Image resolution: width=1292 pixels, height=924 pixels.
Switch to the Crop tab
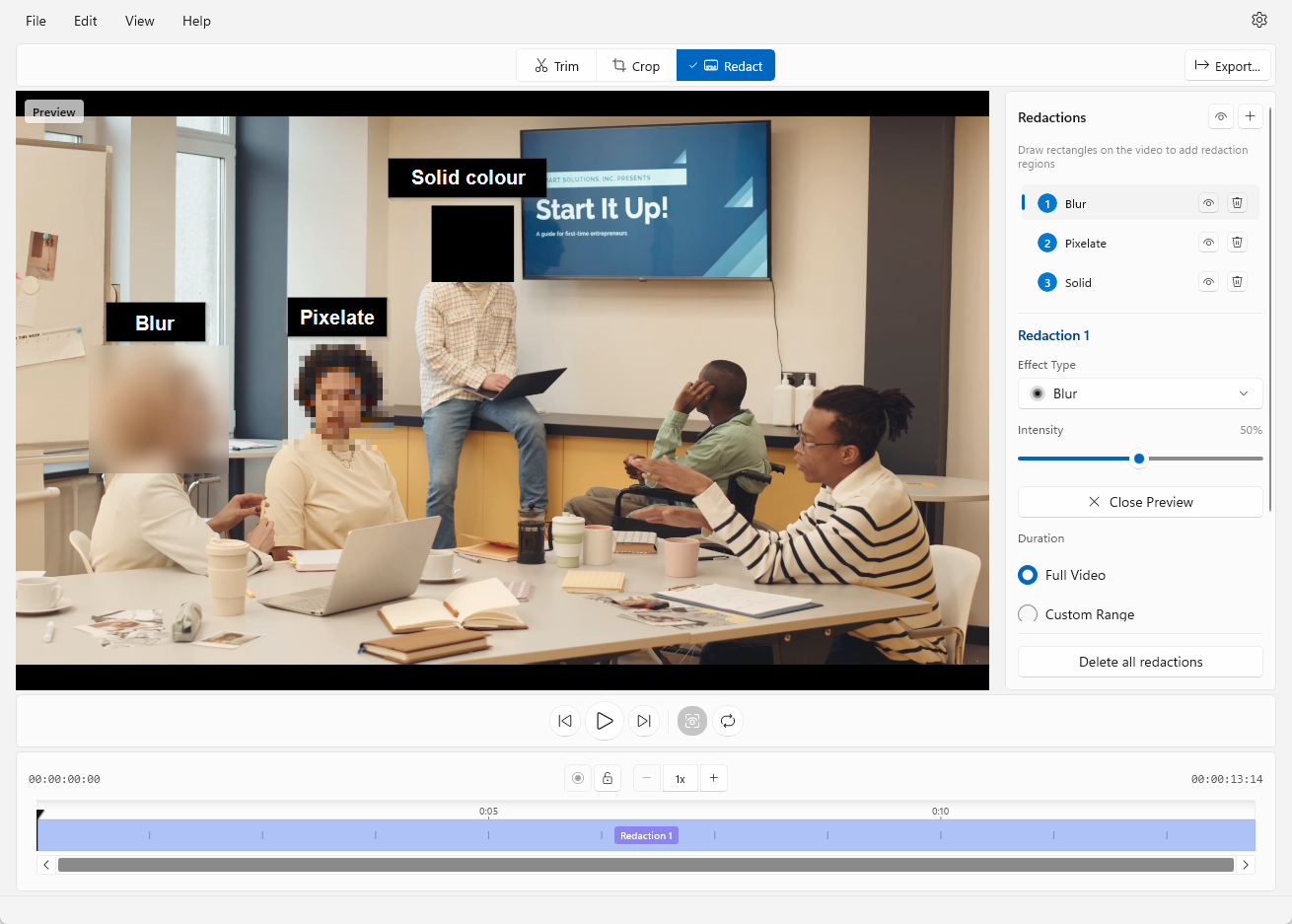coord(636,66)
